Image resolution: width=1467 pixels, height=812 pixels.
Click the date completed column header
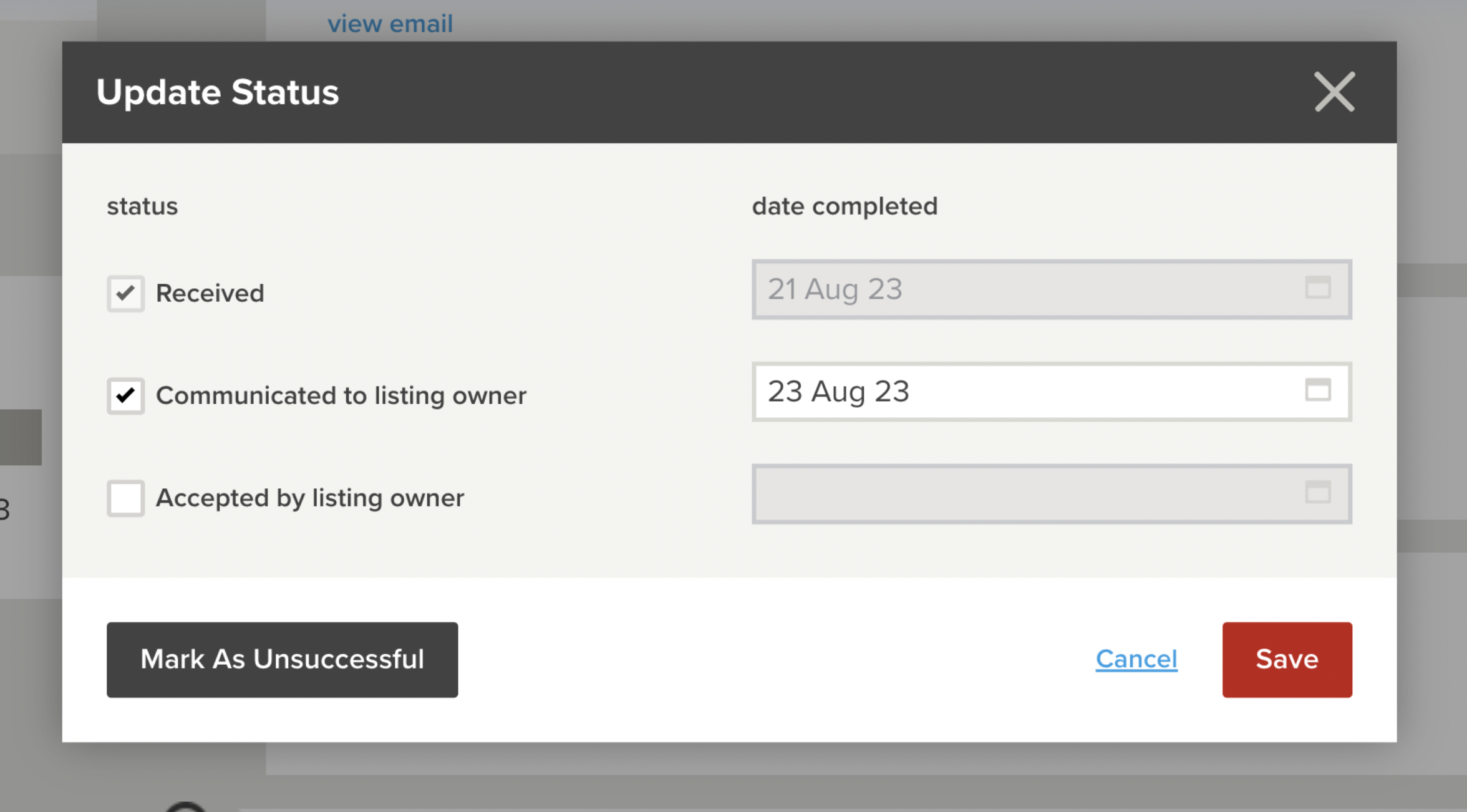pos(845,206)
